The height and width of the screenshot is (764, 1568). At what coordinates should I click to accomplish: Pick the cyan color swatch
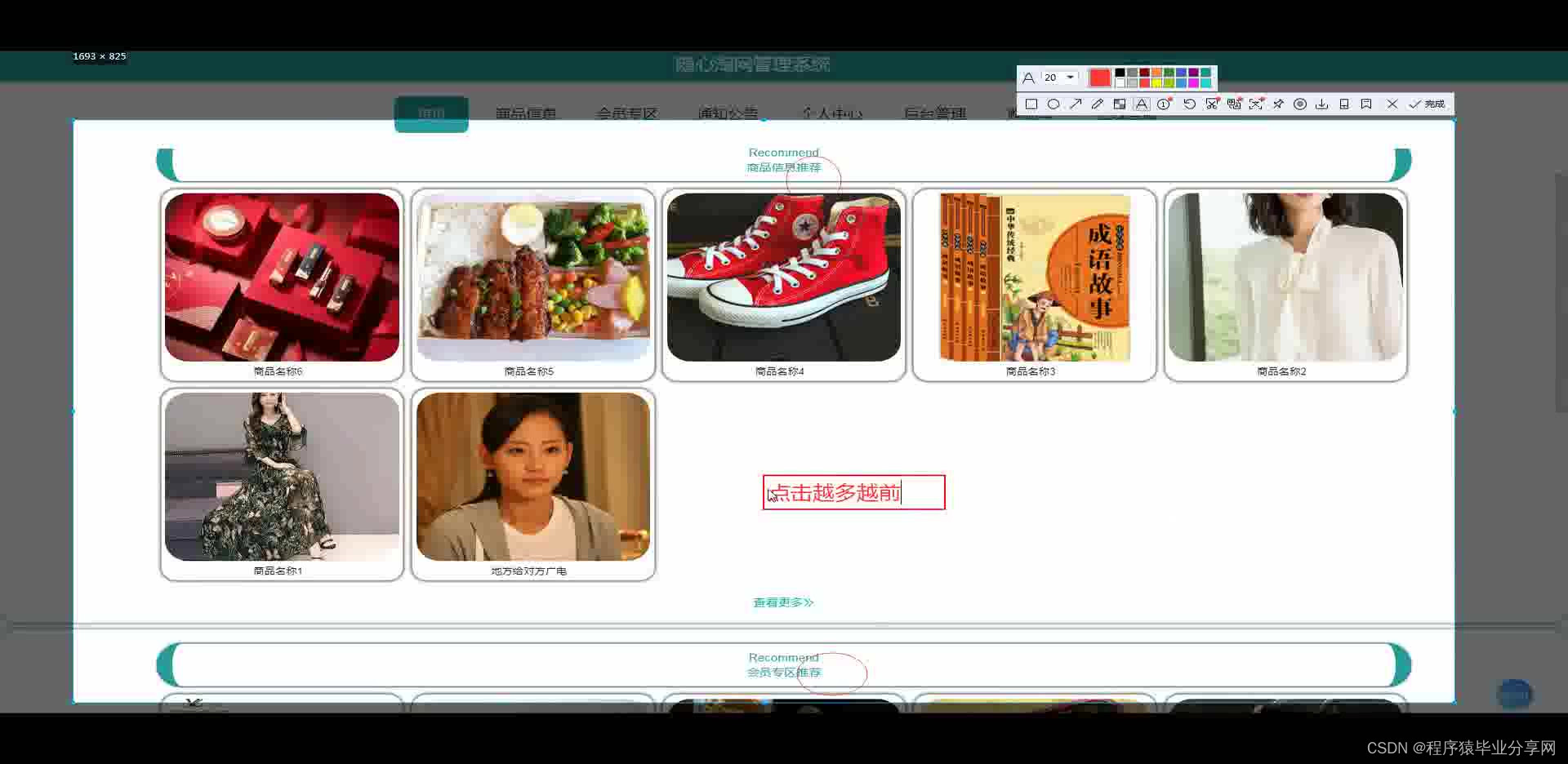click(1205, 83)
